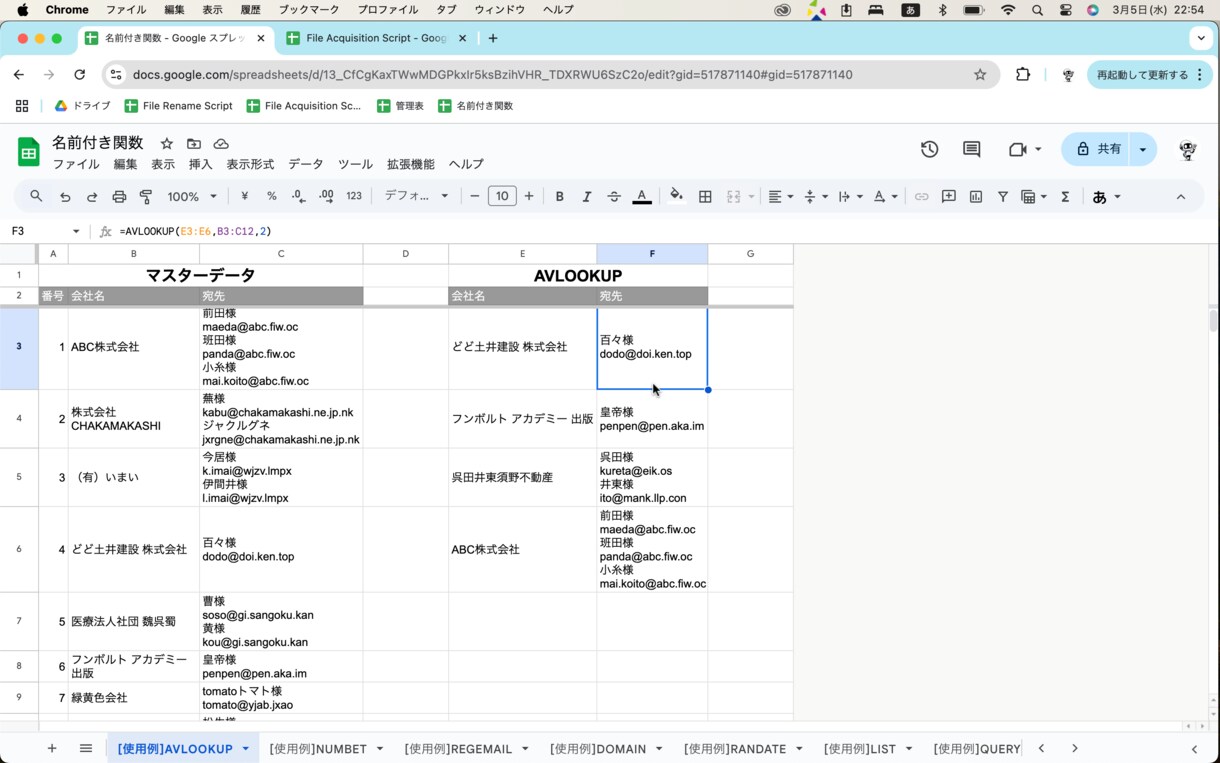
Task: Click 再起動して更新する in Chrome
Action: click(1149, 75)
